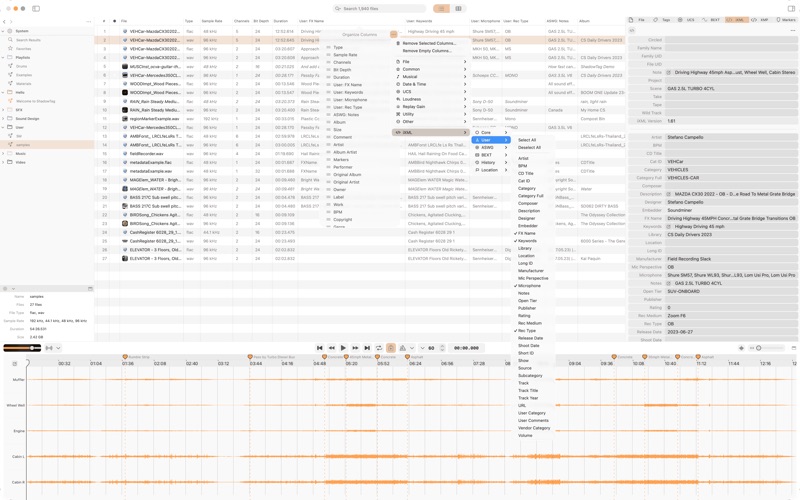Switch to list view mode button
The height and width of the screenshot is (500, 800).
(441, 9)
